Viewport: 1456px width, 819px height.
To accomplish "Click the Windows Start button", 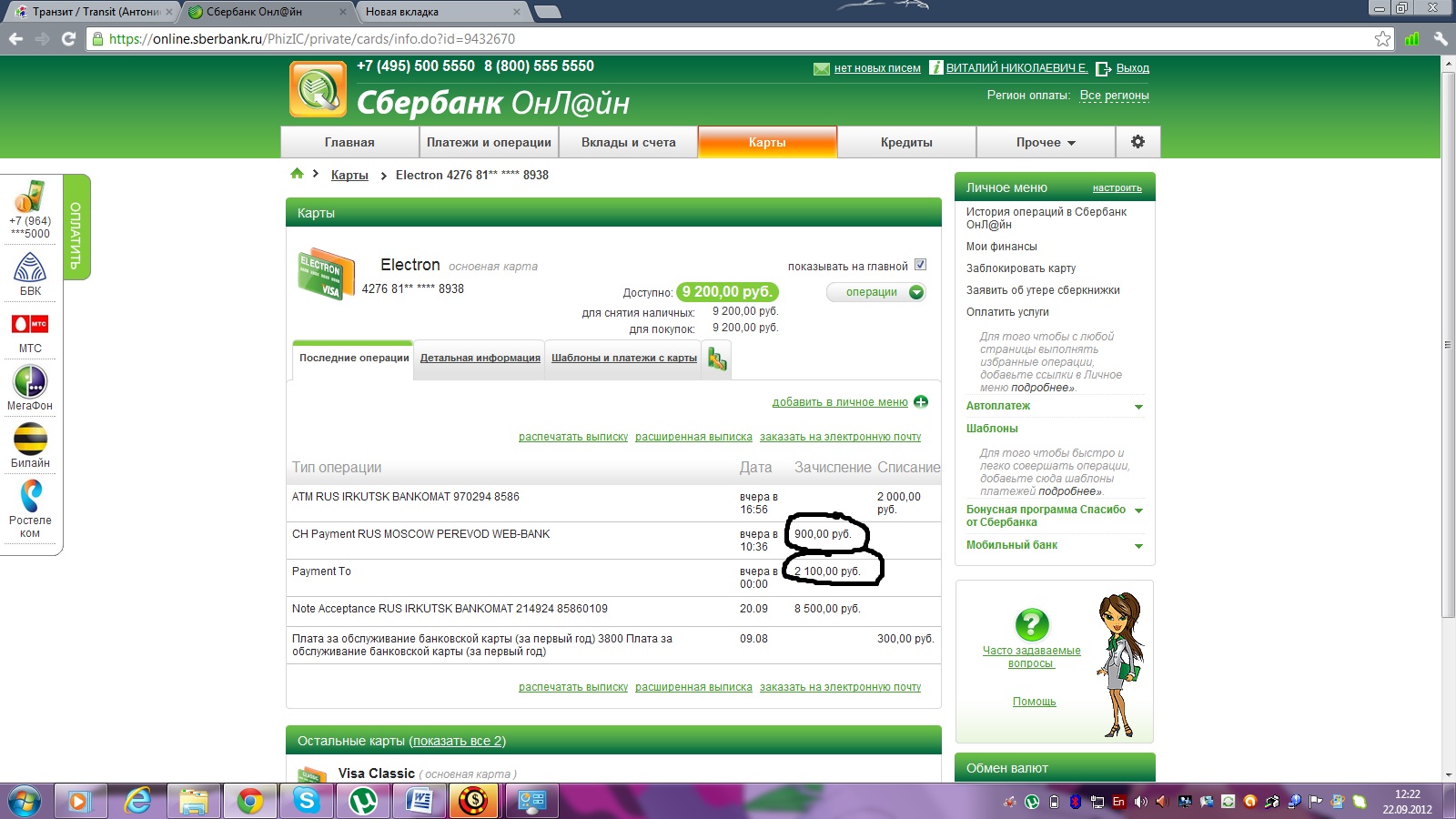I will click(25, 801).
